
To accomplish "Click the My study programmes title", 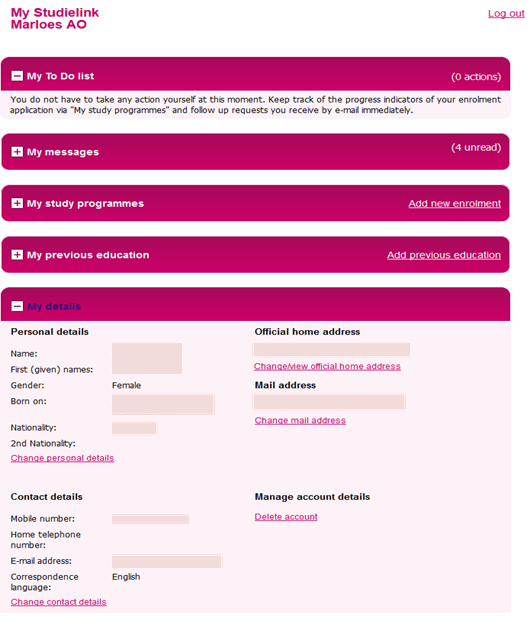I will 85,203.
